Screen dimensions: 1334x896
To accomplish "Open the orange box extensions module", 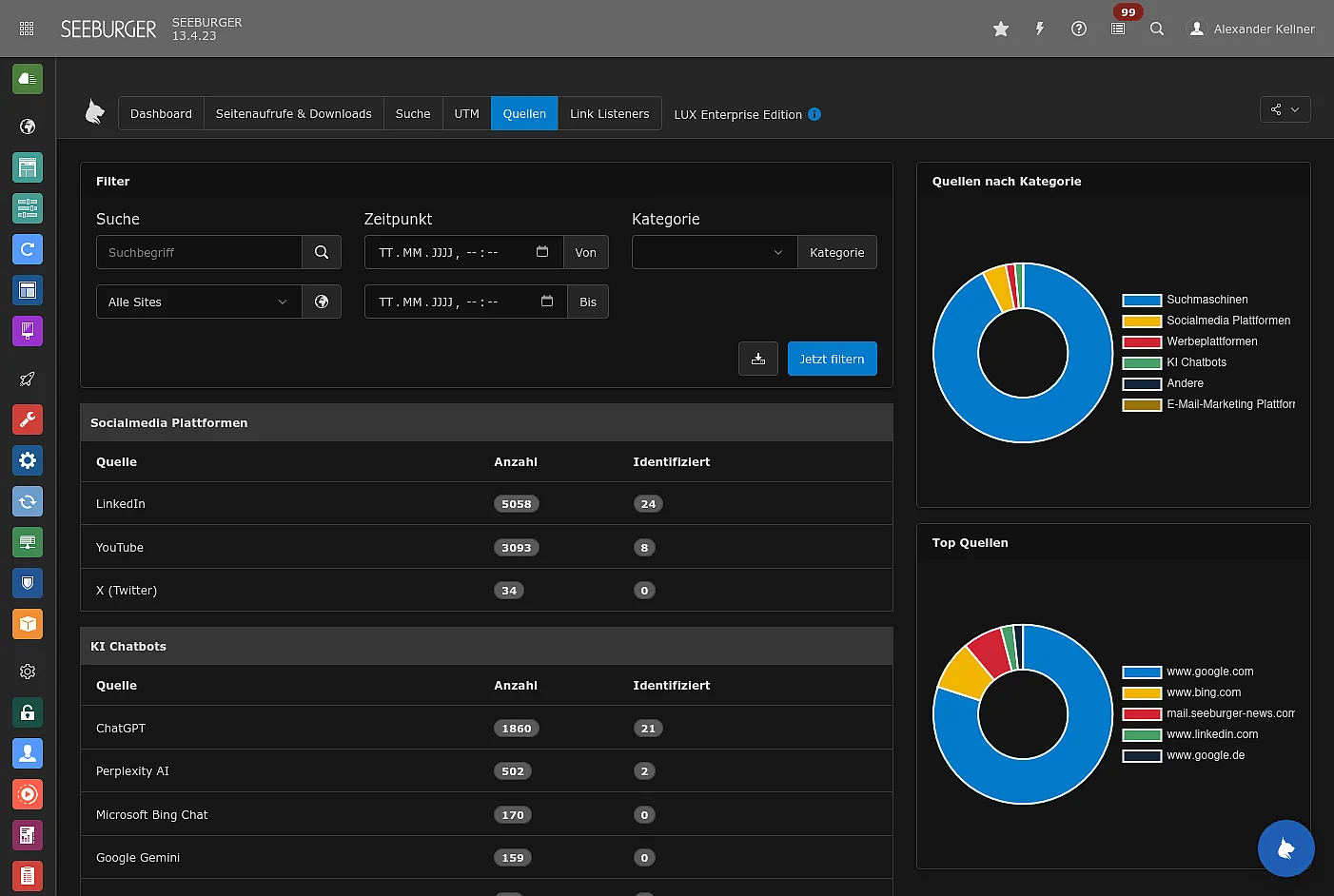I will 28,624.
